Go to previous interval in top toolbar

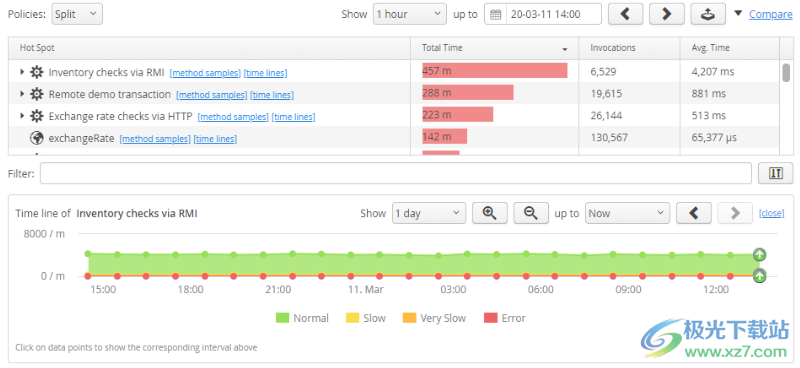tap(626, 14)
